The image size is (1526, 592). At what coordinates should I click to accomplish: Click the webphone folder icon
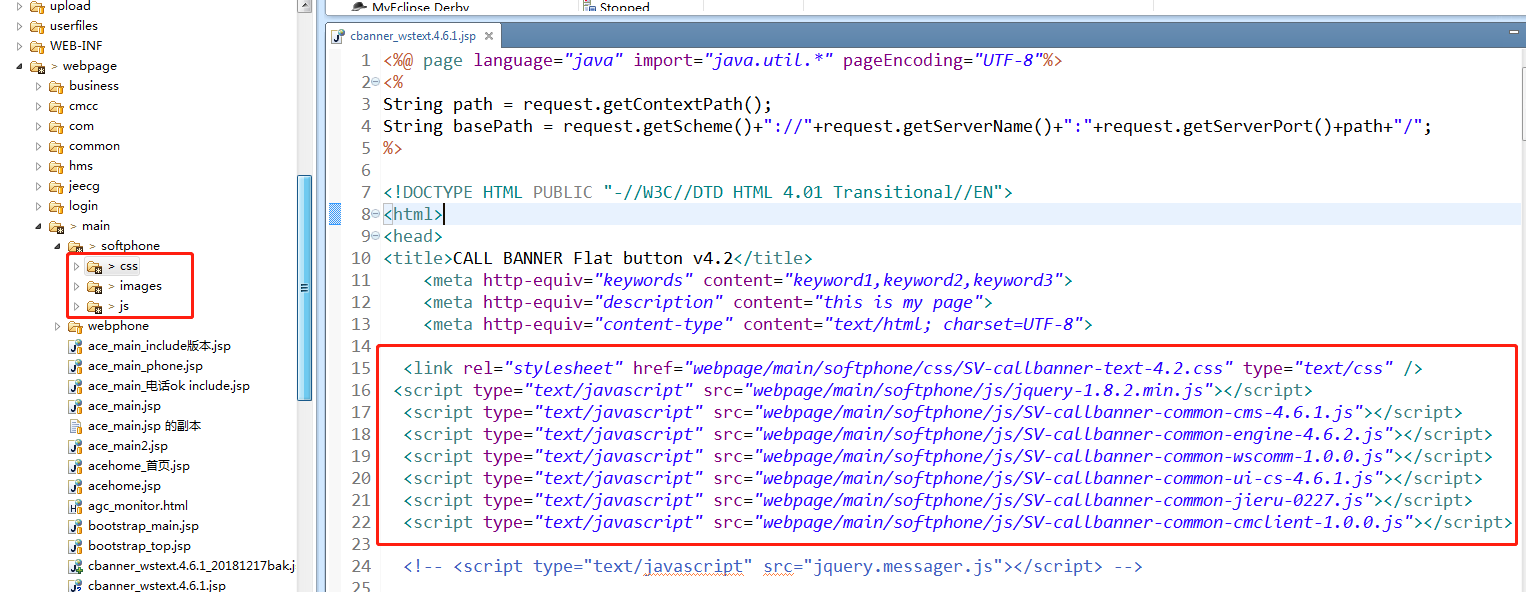pos(75,326)
